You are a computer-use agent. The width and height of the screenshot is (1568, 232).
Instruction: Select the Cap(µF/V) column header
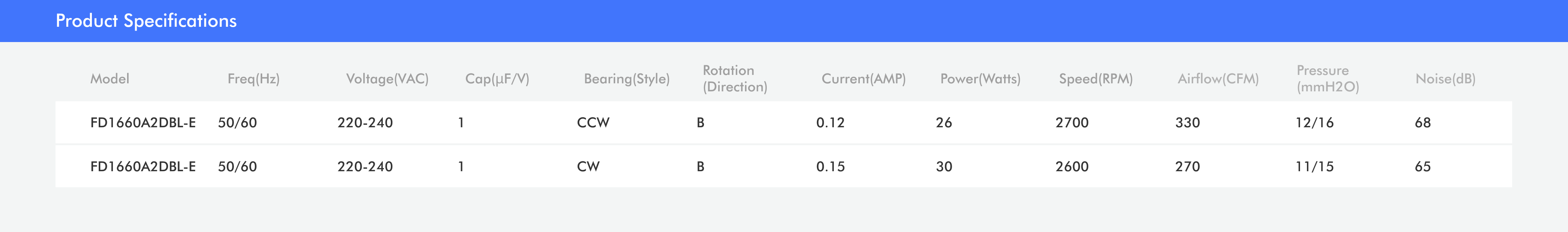pos(497,79)
